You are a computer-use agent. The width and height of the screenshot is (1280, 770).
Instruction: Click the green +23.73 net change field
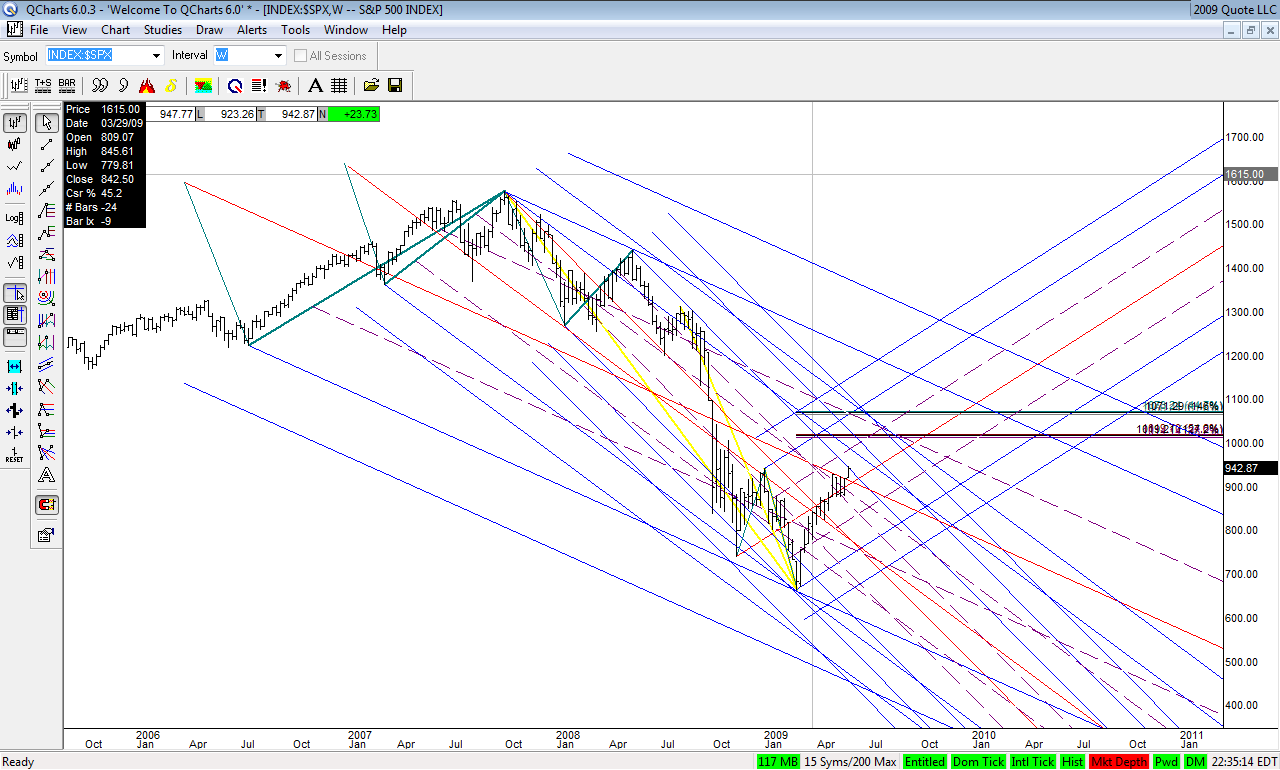(353, 114)
